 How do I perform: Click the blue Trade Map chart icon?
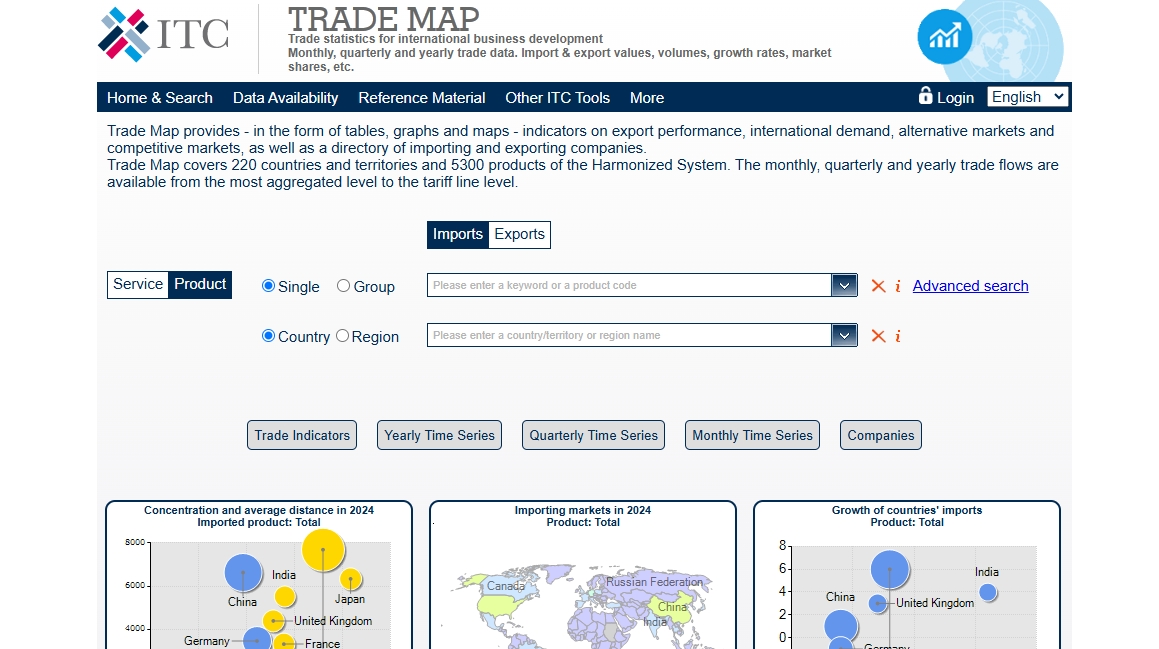(944, 36)
